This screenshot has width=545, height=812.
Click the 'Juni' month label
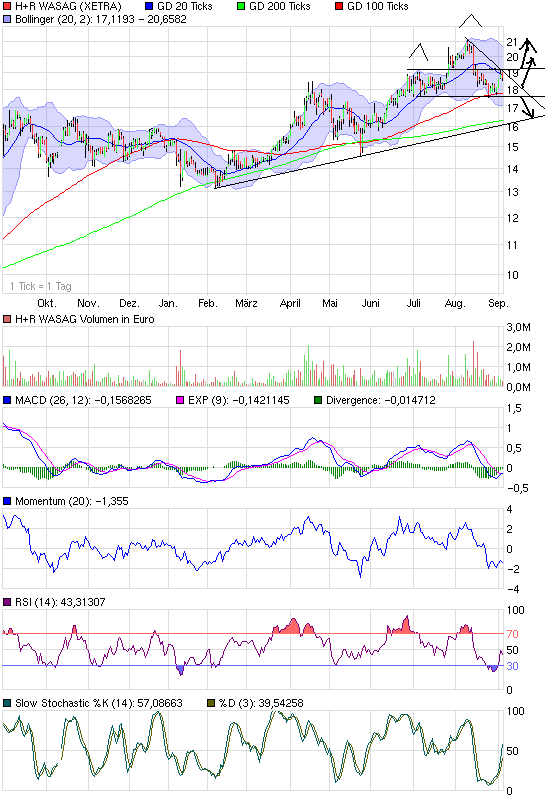370,303
